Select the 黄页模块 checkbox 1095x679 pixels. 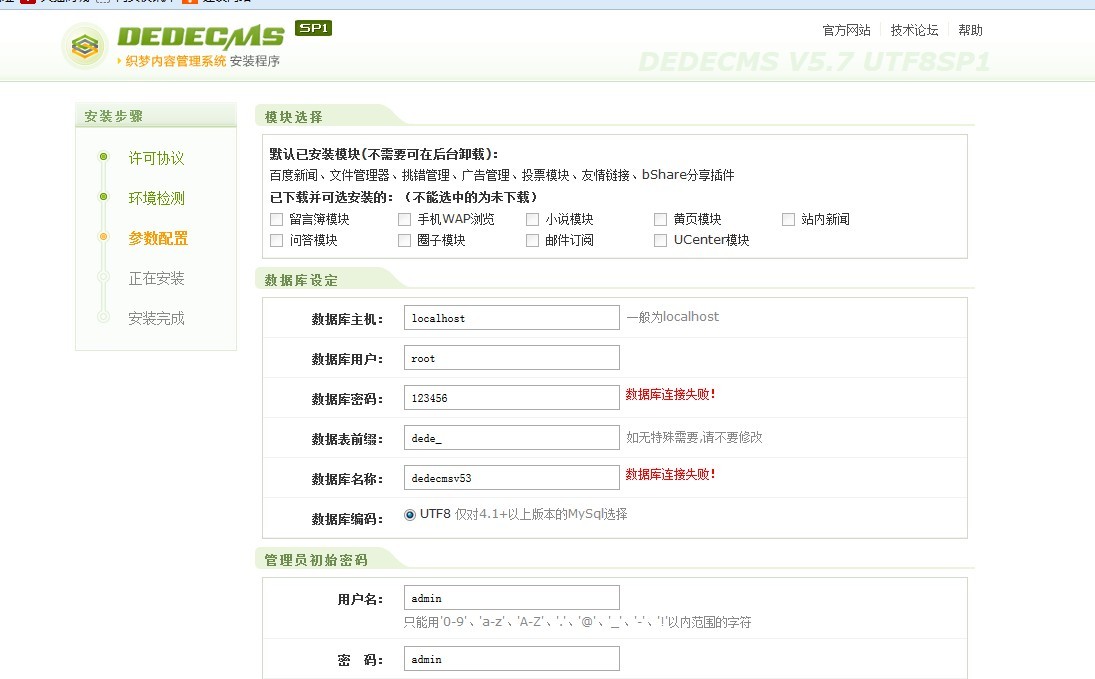[660, 219]
